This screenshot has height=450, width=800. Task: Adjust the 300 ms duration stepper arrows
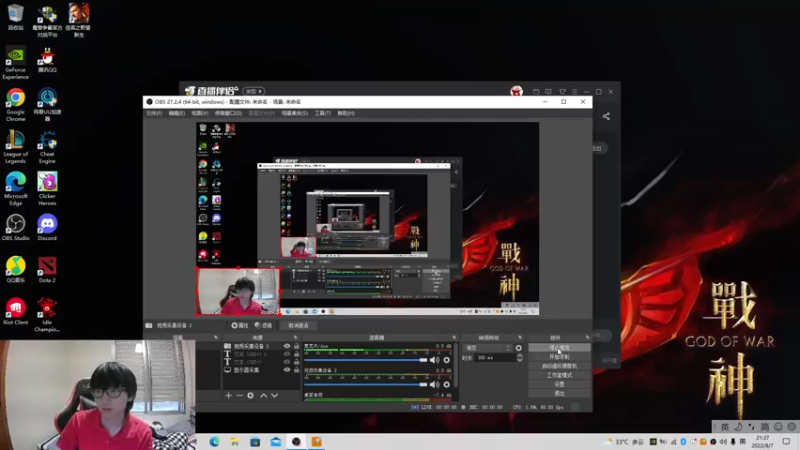pyautogui.click(x=519, y=358)
